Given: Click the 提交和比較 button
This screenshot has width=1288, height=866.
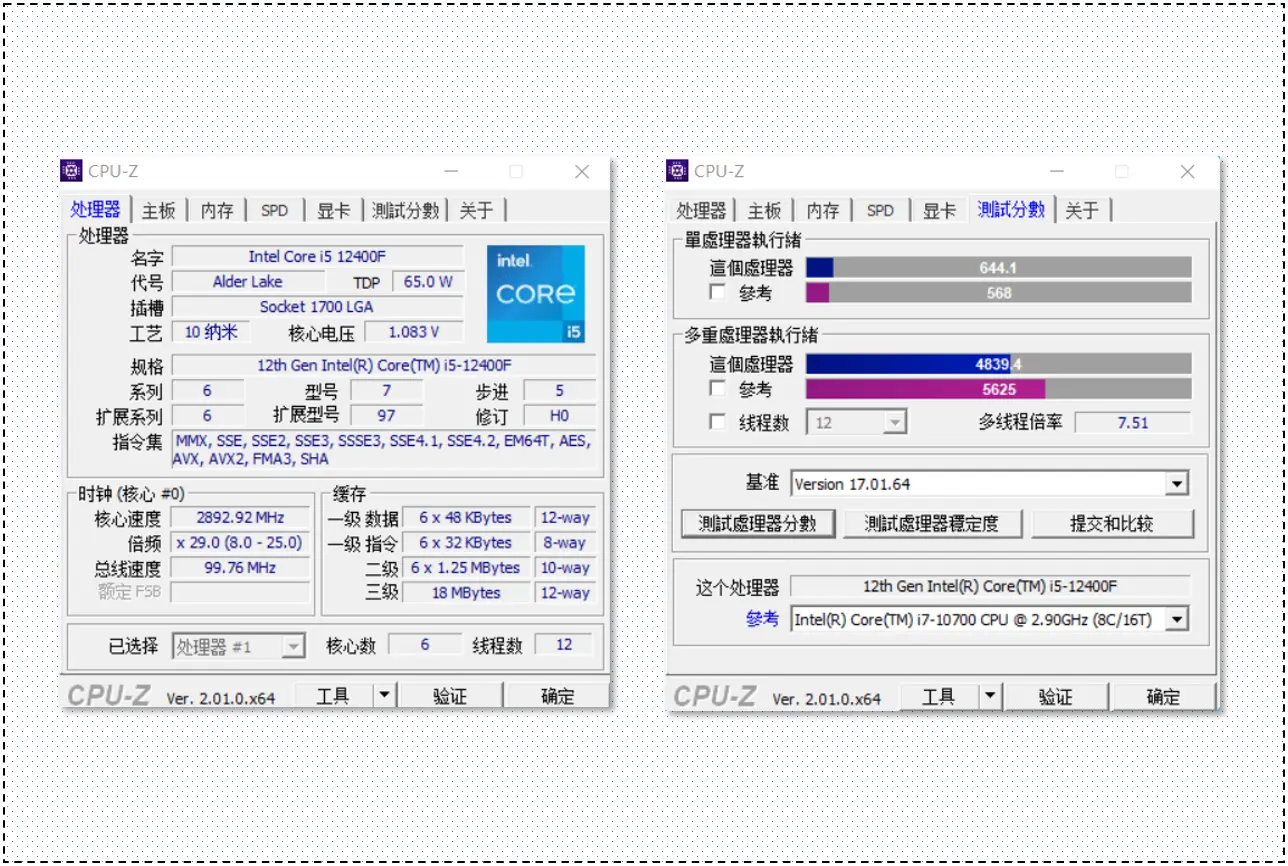Looking at the screenshot, I should [x=1112, y=523].
